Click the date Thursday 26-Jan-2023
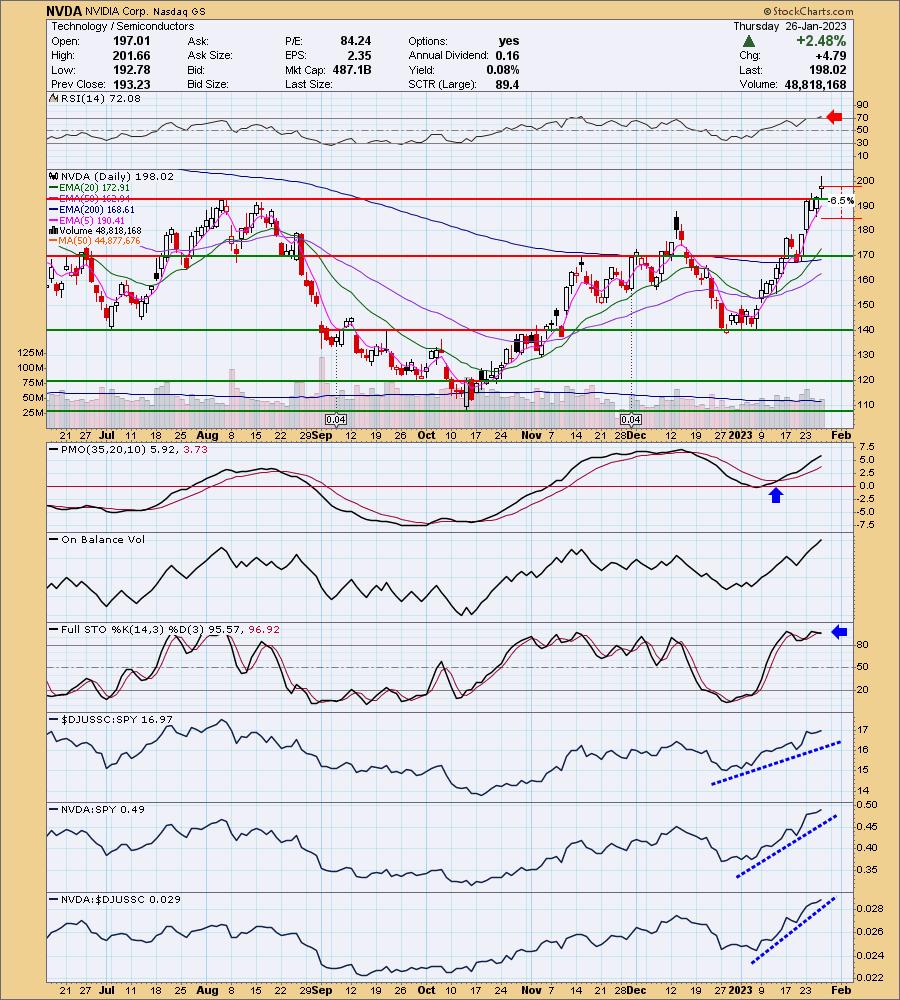Screen dimensions: 900x1000 point(790,26)
